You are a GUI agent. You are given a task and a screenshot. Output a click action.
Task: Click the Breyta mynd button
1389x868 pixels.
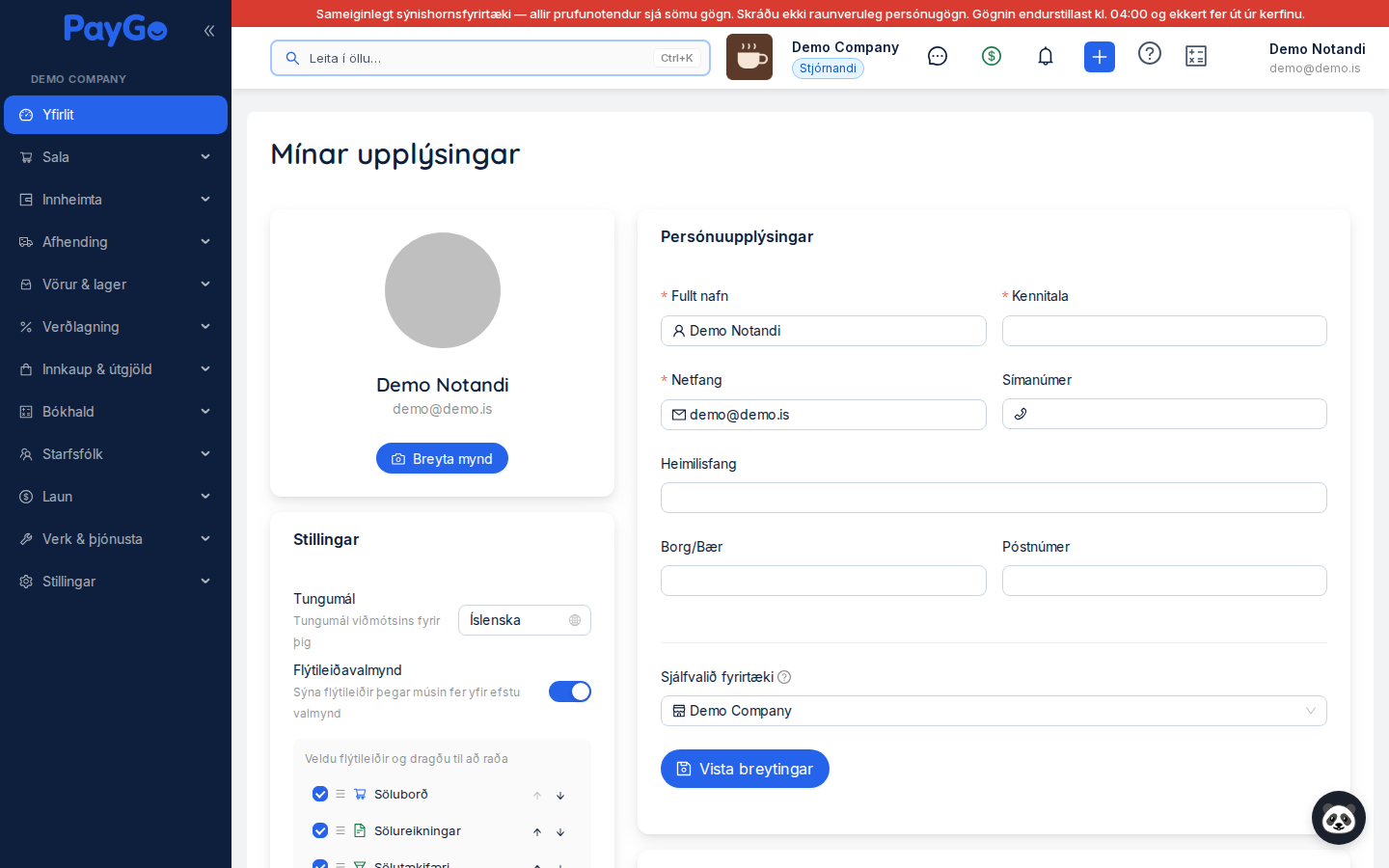tap(442, 459)
